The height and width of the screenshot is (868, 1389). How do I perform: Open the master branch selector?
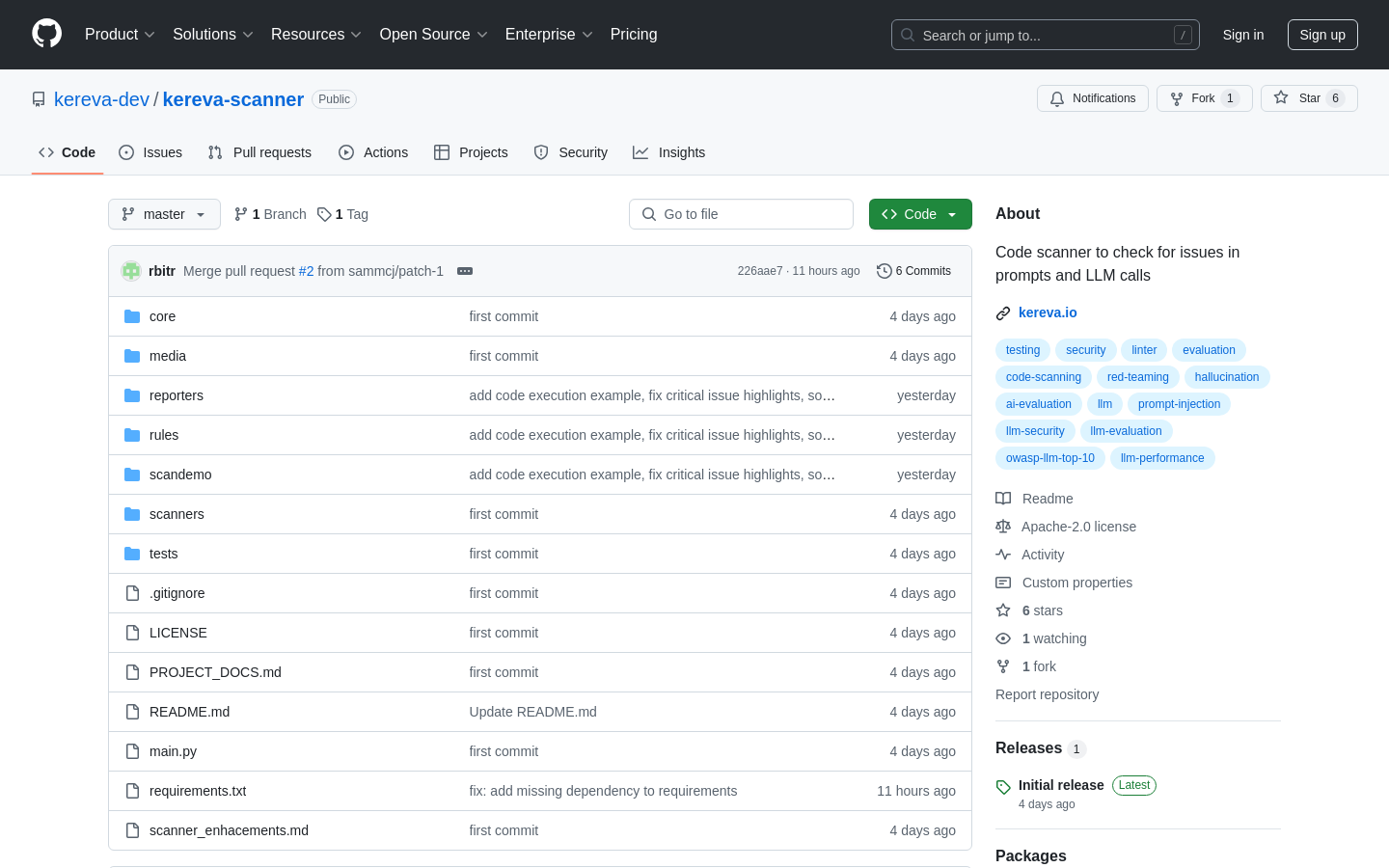click(x=164, y=214)
